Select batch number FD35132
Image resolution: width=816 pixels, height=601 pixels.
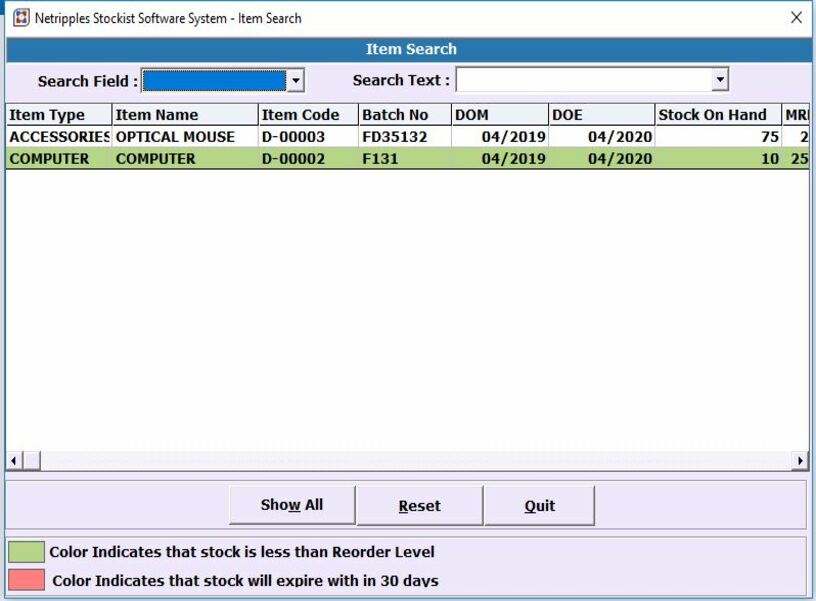[405, 137]
